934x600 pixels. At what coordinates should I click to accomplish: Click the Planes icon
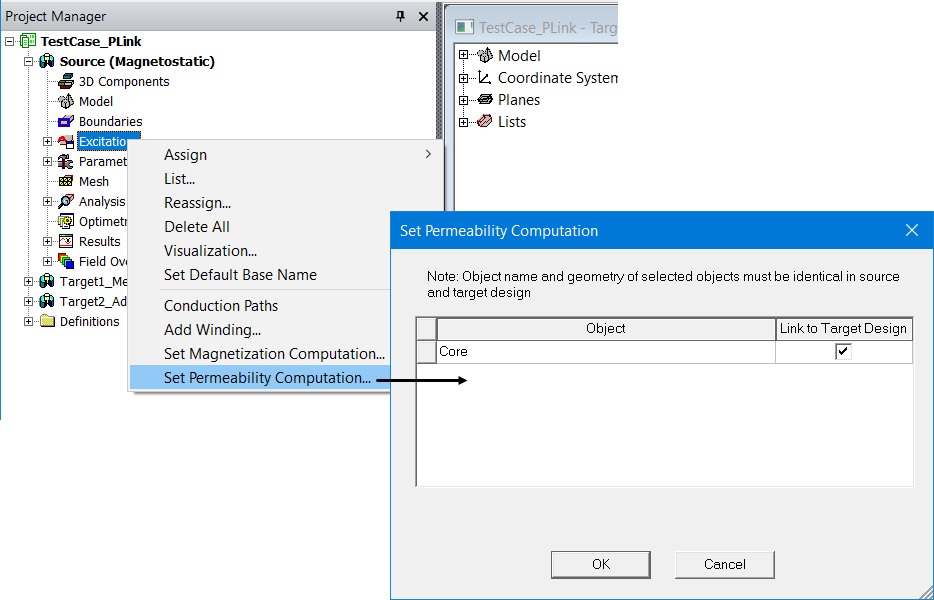[x=485, y=100]
